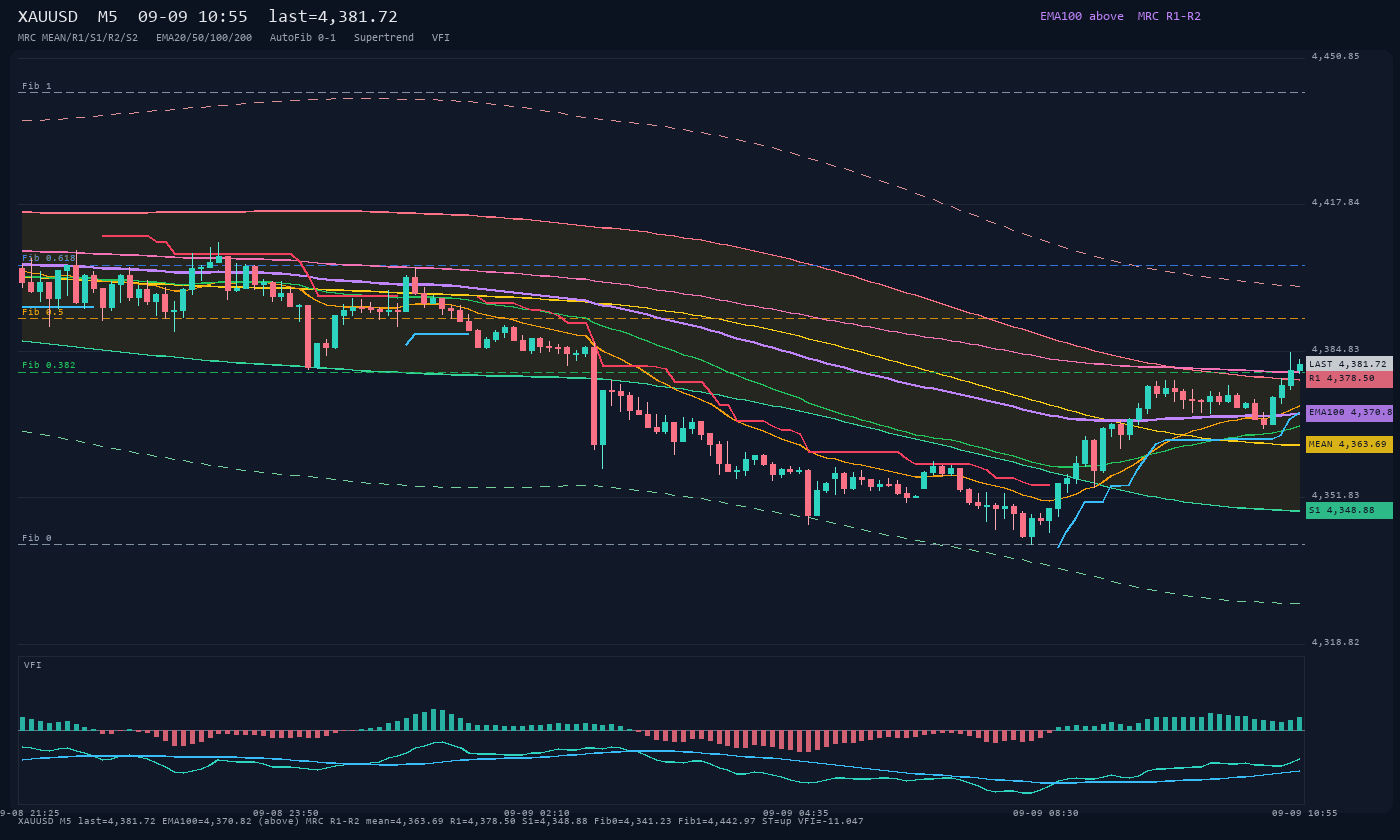Click the '09-09 02:10' time axis label
1400x840 pixels.
[x=537, y=813]
